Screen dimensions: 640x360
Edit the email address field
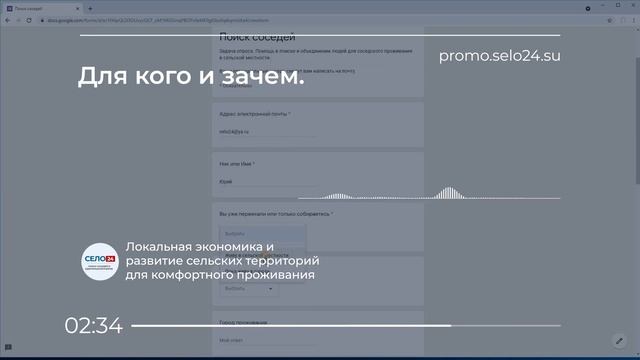(x=267, y=132)
